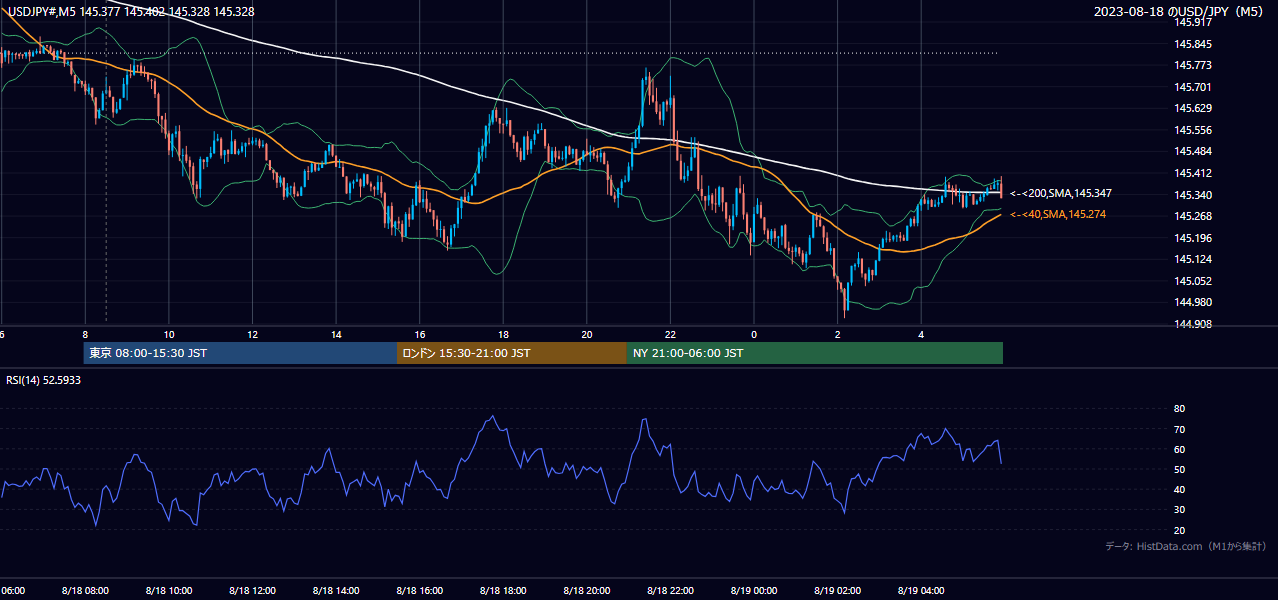Click hour label 12 on the candlestick time axis
This screenshot has height=600, width=1278.
pos(253,334)
